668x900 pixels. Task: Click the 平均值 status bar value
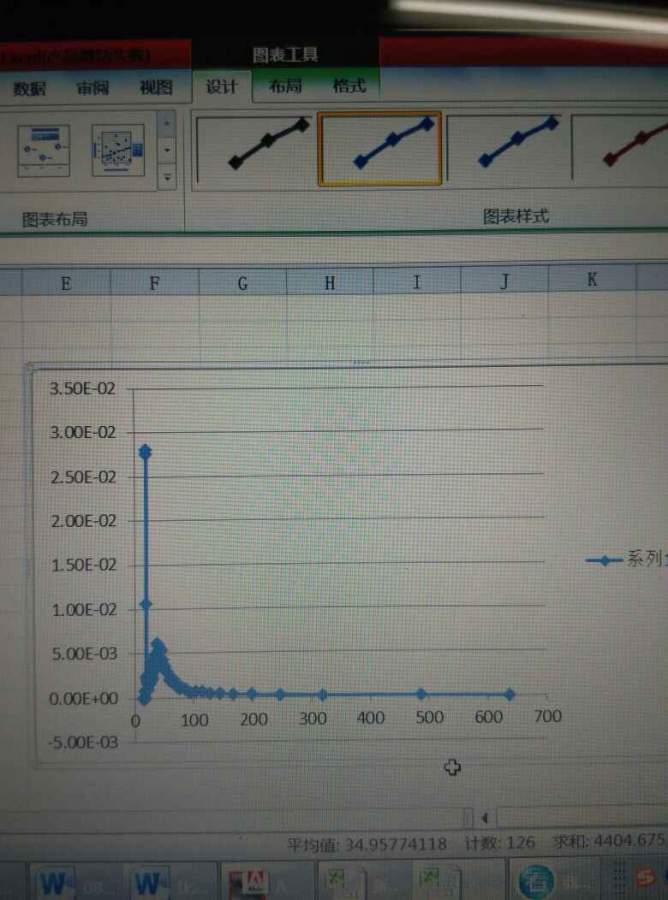(x=367, y=844)
